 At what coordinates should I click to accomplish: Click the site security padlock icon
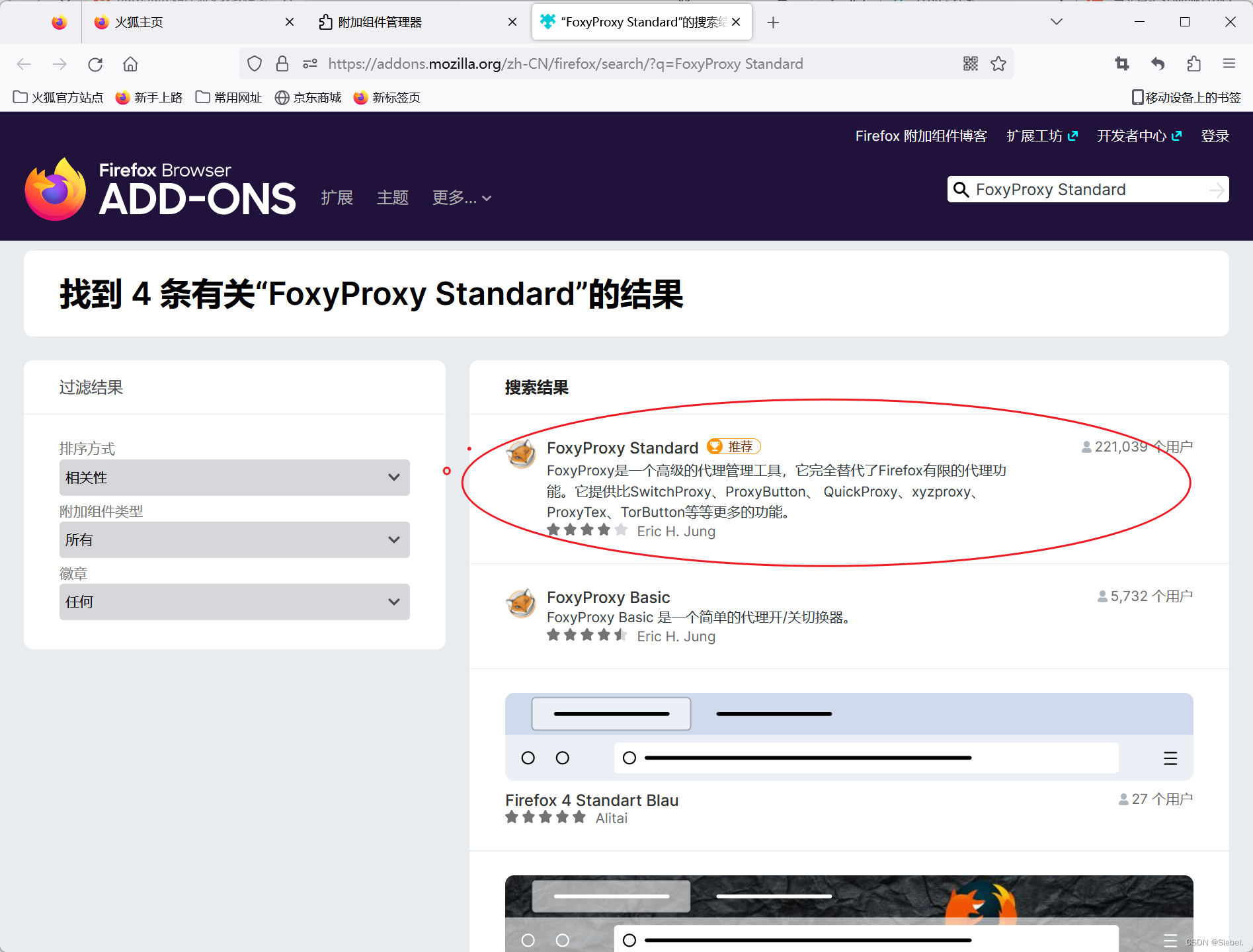point(282,63)
